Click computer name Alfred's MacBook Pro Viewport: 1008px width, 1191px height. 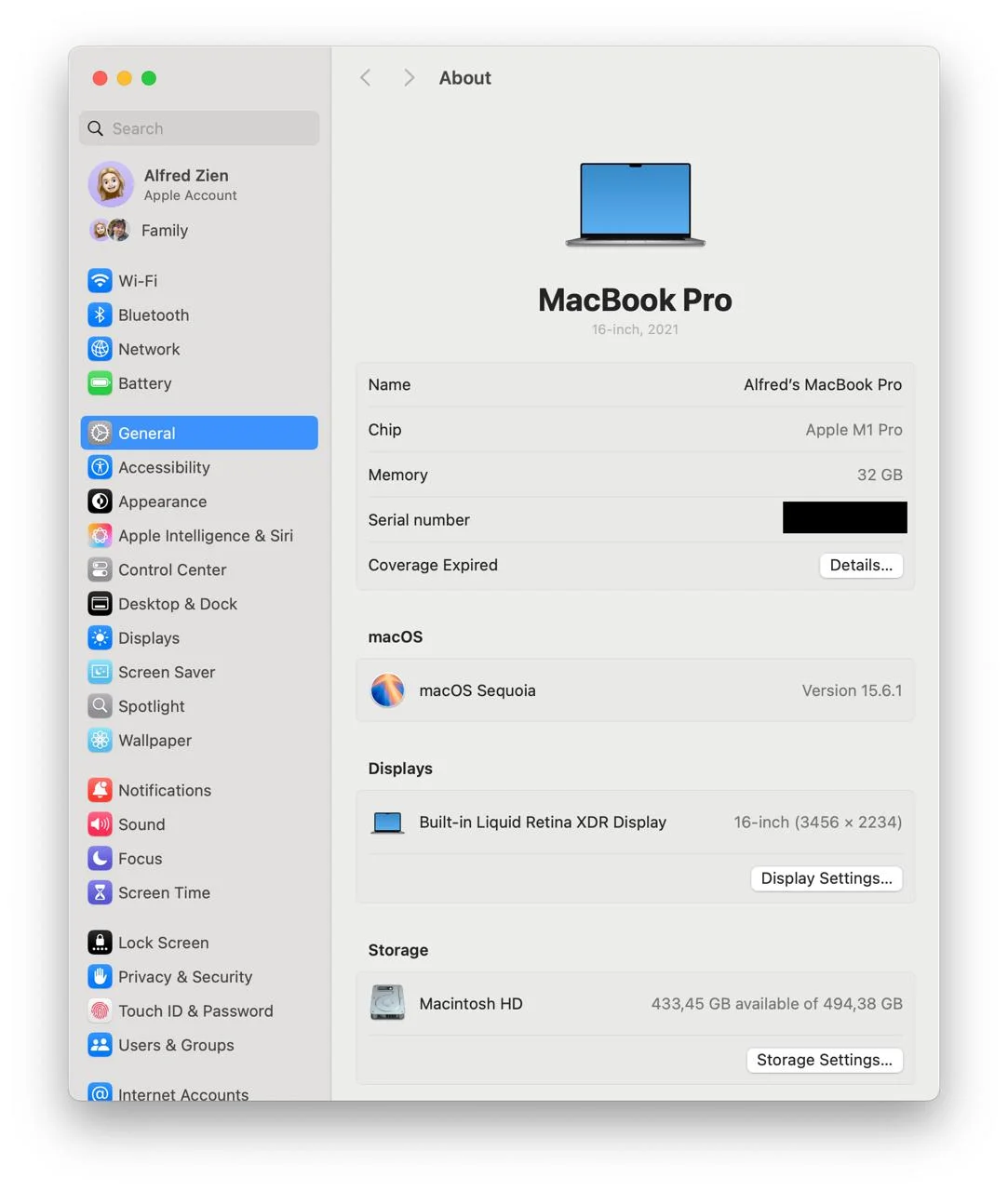[x=823, y=384]
